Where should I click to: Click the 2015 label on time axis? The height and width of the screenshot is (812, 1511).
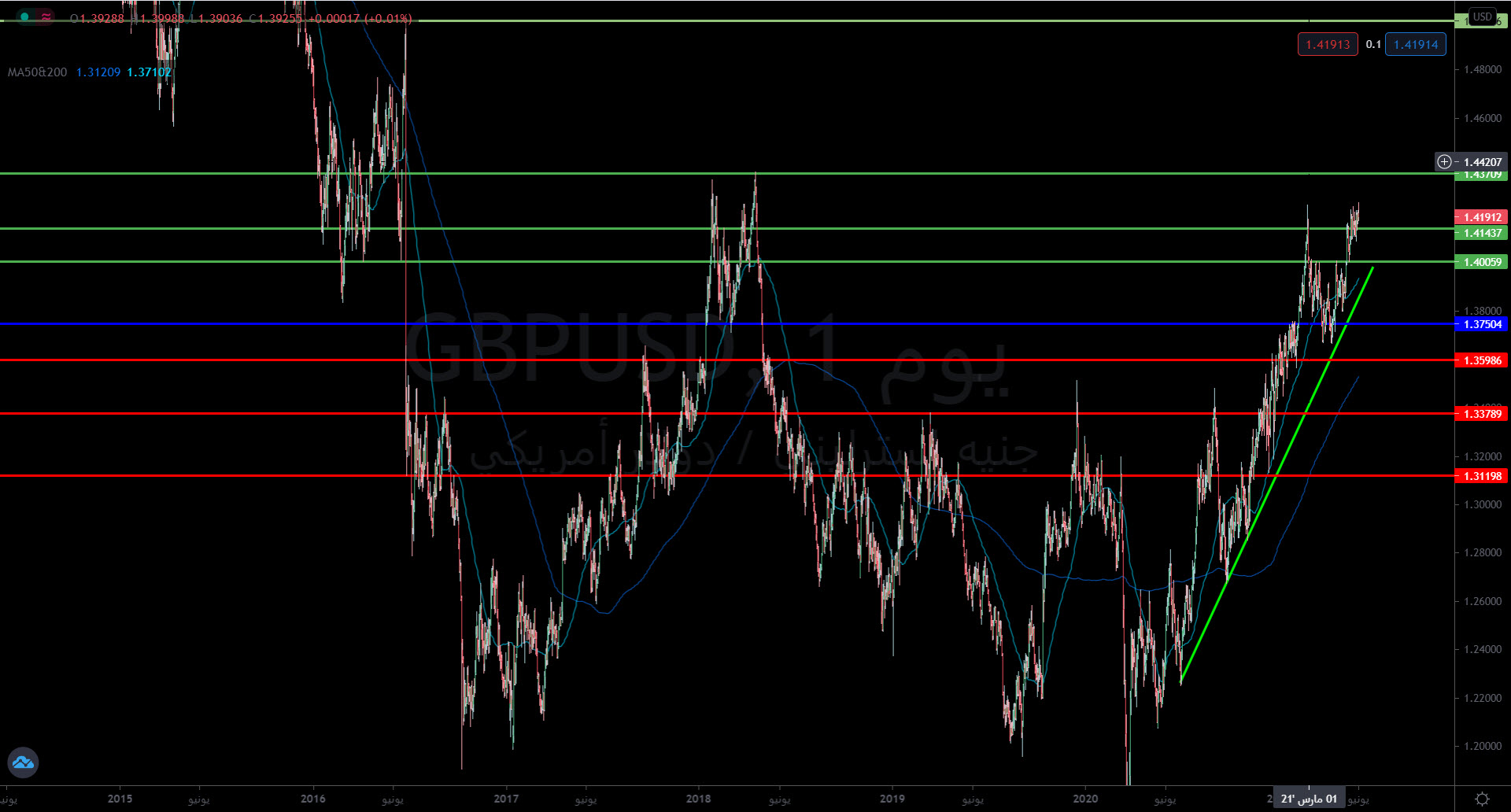(120, 799)
